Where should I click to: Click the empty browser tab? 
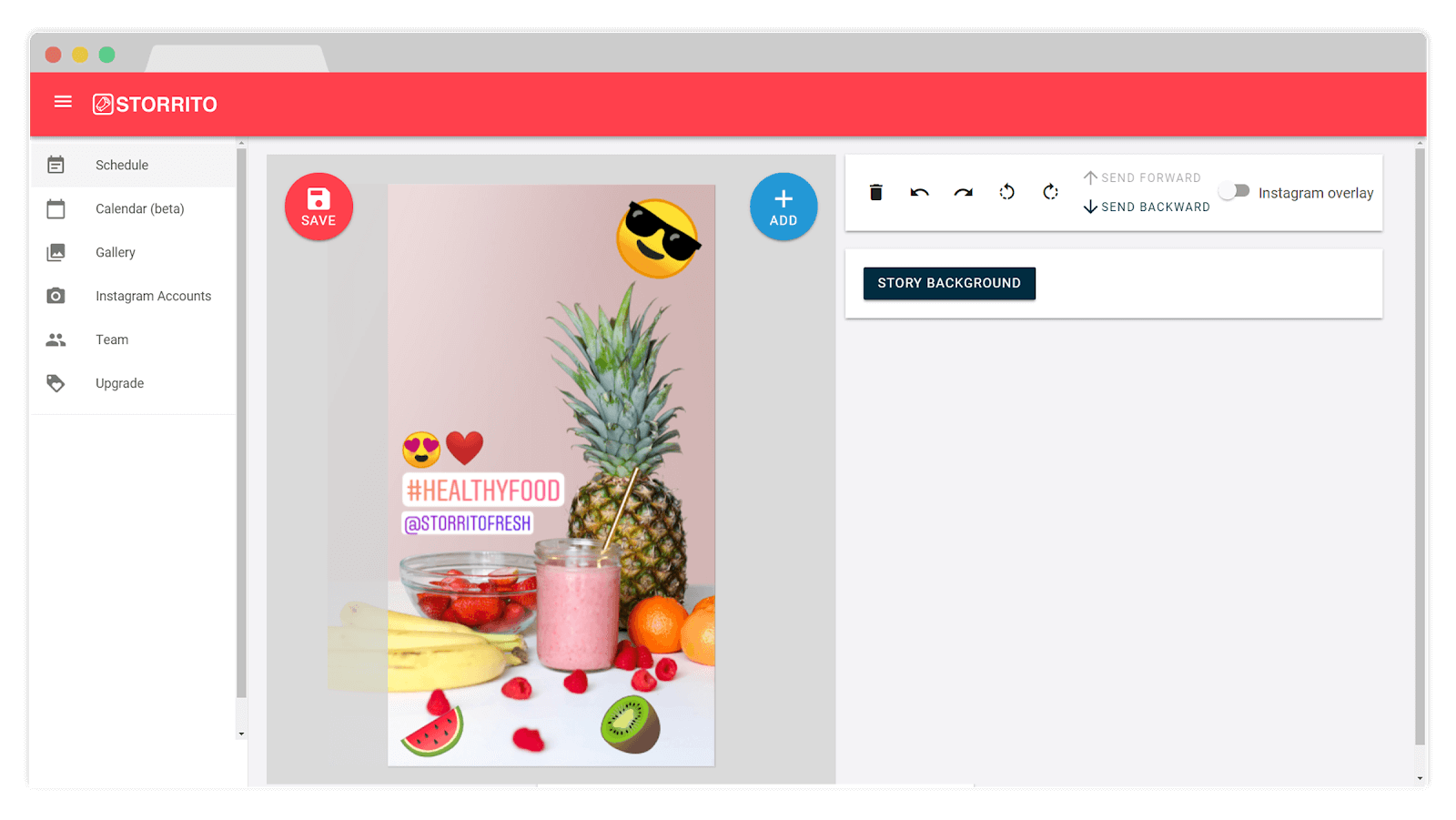coord(237,58)
